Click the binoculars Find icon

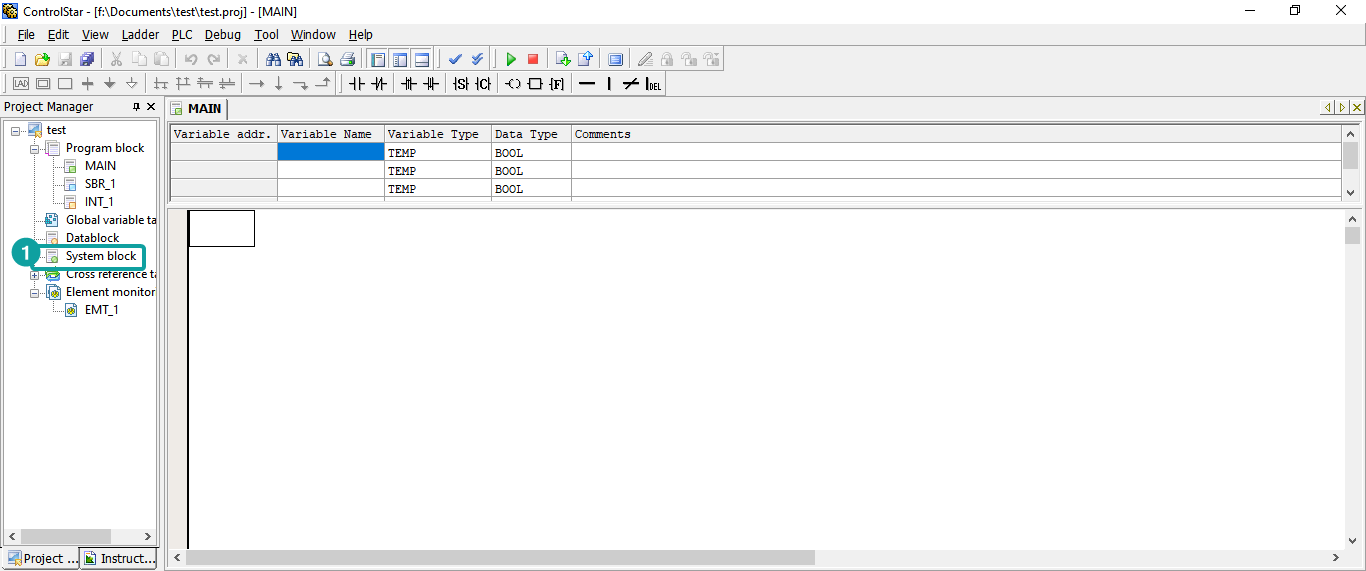click(x=273, y=60)
